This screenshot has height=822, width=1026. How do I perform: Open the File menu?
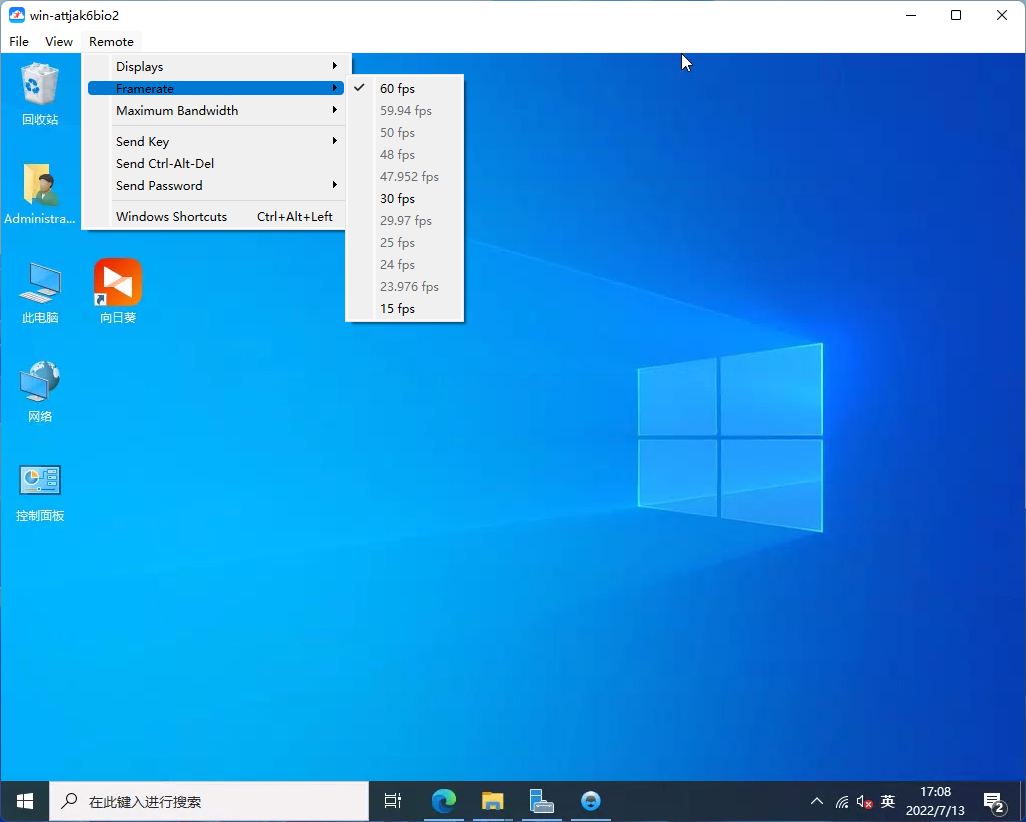point(19,42)
